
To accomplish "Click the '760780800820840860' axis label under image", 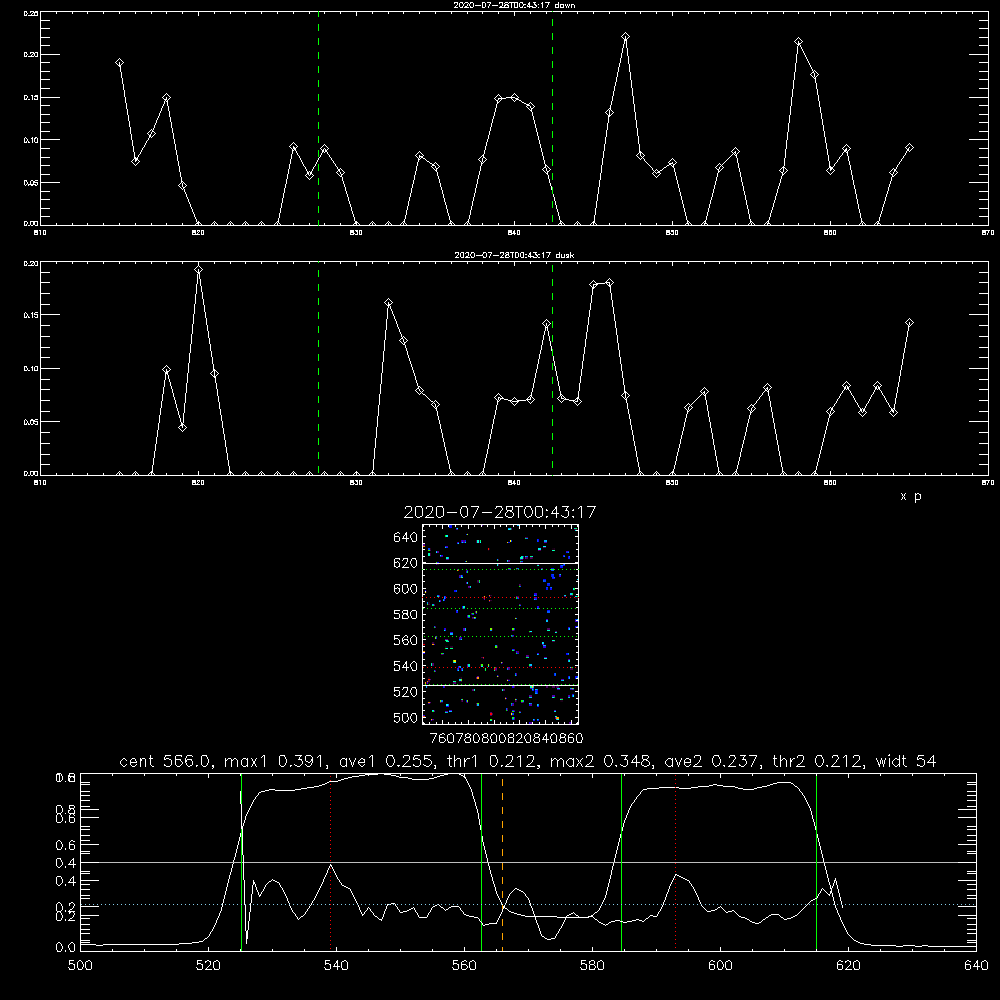I will pos(506,738).
